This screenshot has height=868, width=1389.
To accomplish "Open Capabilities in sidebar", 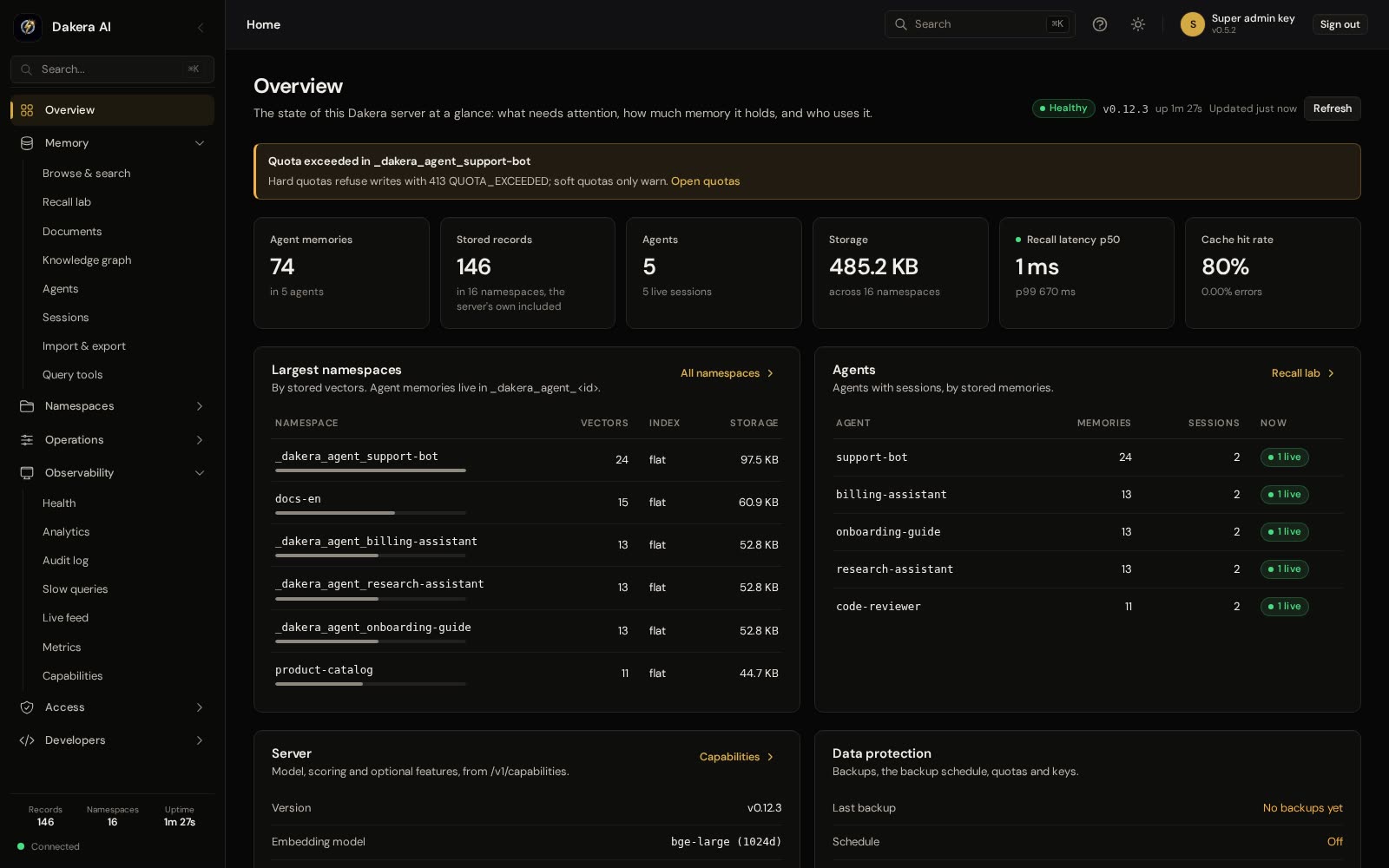I will tap(72, 676).
